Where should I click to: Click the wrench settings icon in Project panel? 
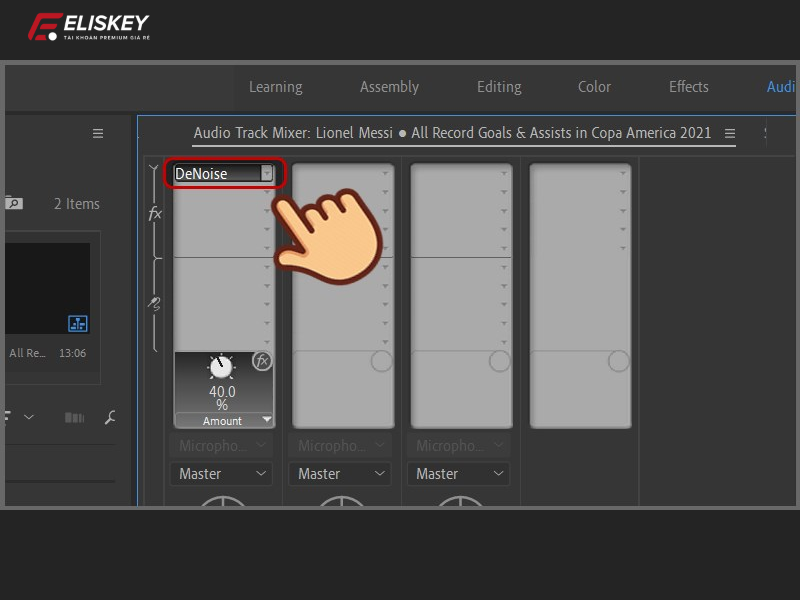click(x=111, y=417)
